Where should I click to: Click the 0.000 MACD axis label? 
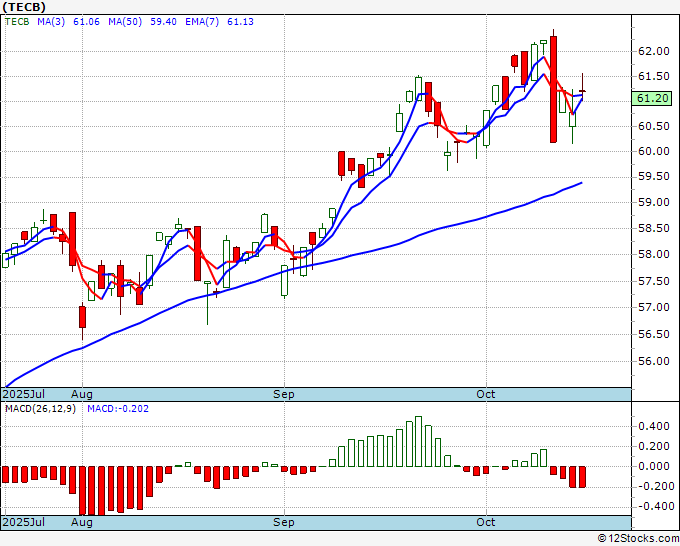pos(654,466)
